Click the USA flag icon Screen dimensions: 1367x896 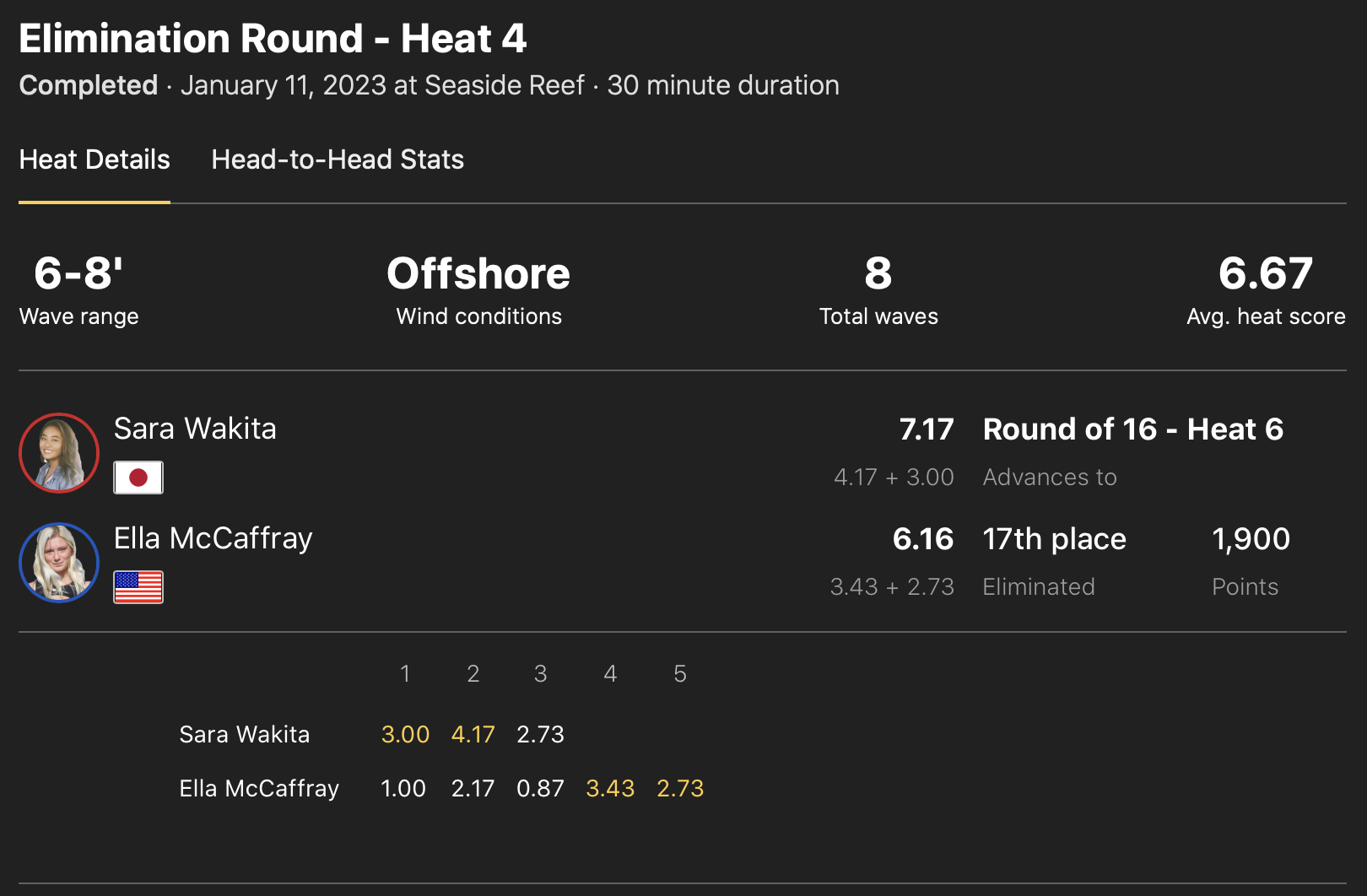click(138, 587)
